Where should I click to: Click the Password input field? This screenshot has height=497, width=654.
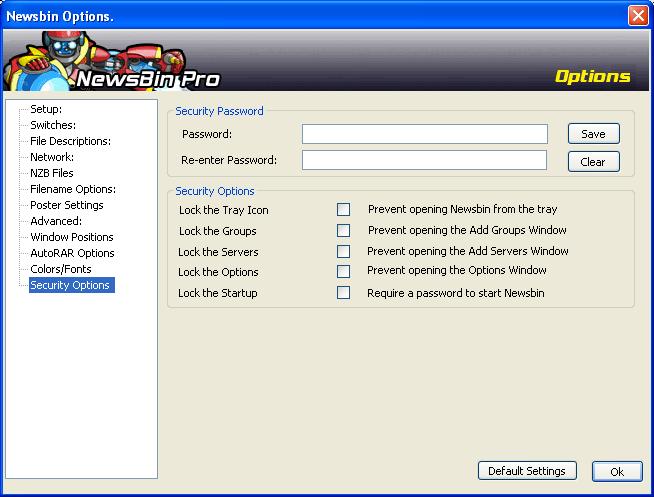click(x=424, y=134)
